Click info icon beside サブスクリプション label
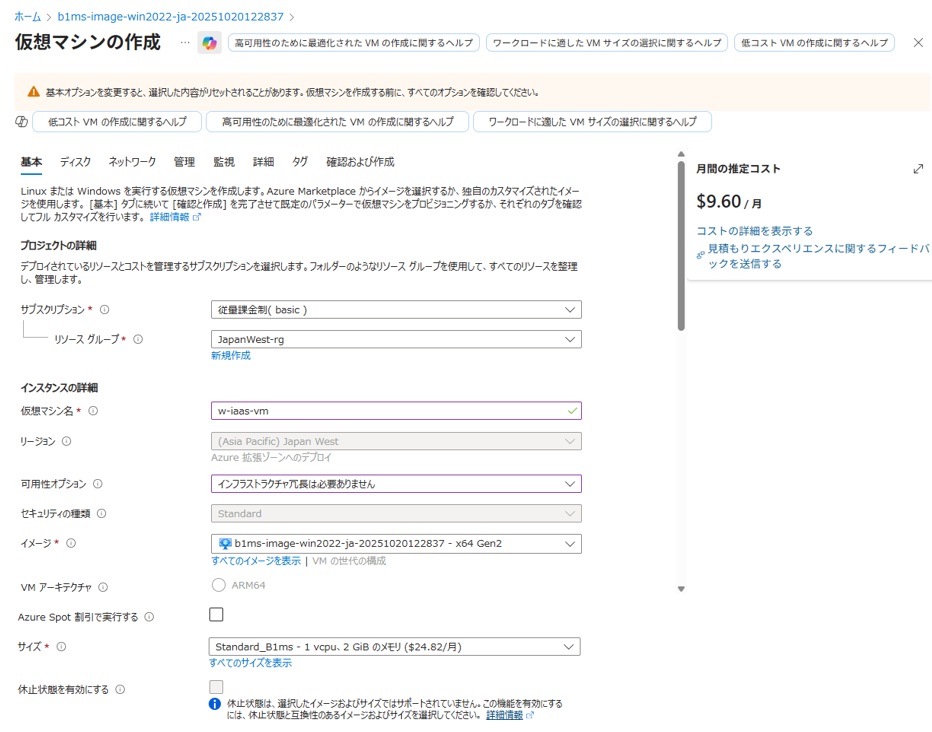The height and width of the screenshot is (732, 932). (x=105, y=310)
